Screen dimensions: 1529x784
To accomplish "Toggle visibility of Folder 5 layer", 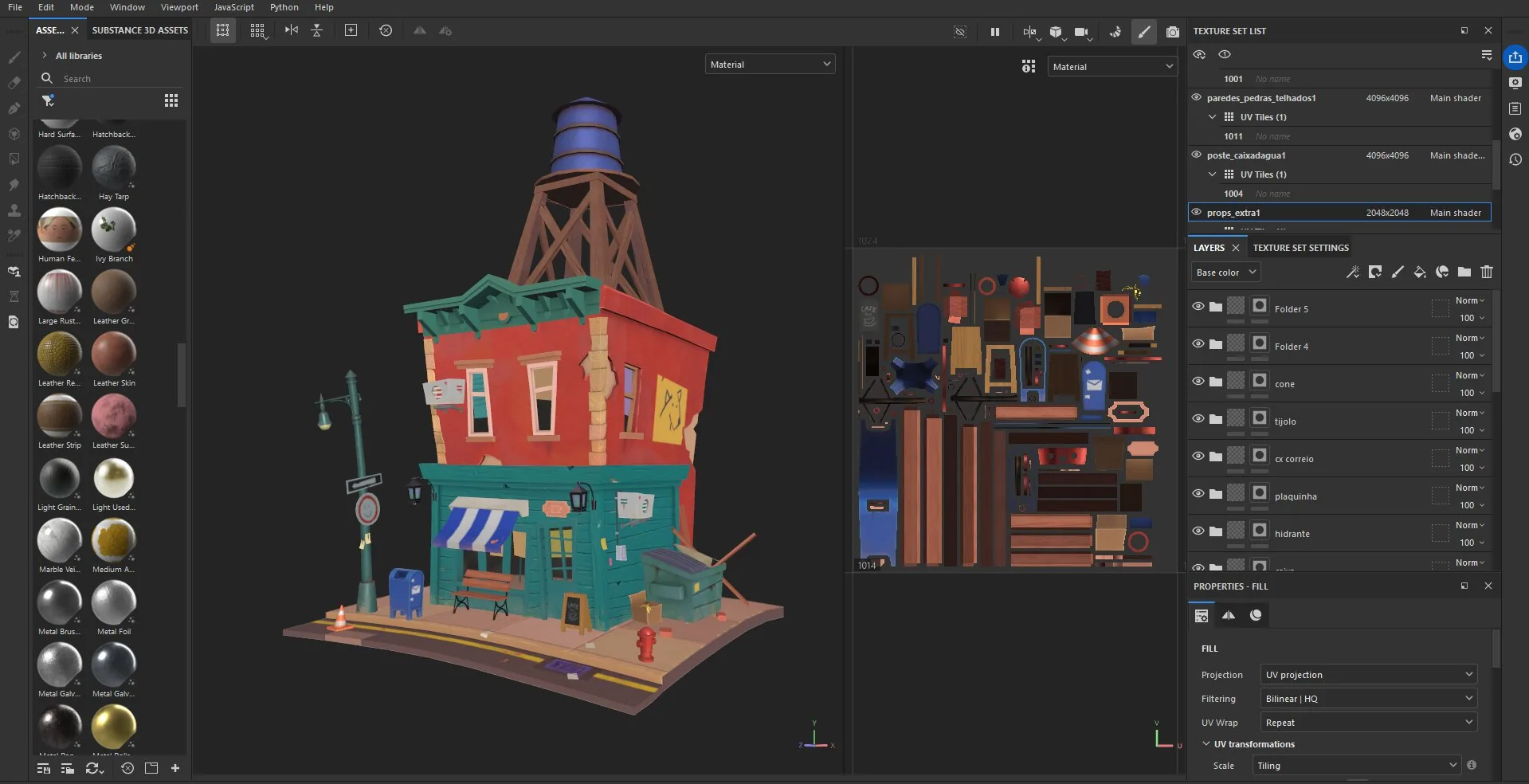I will tap(1198, 307).
